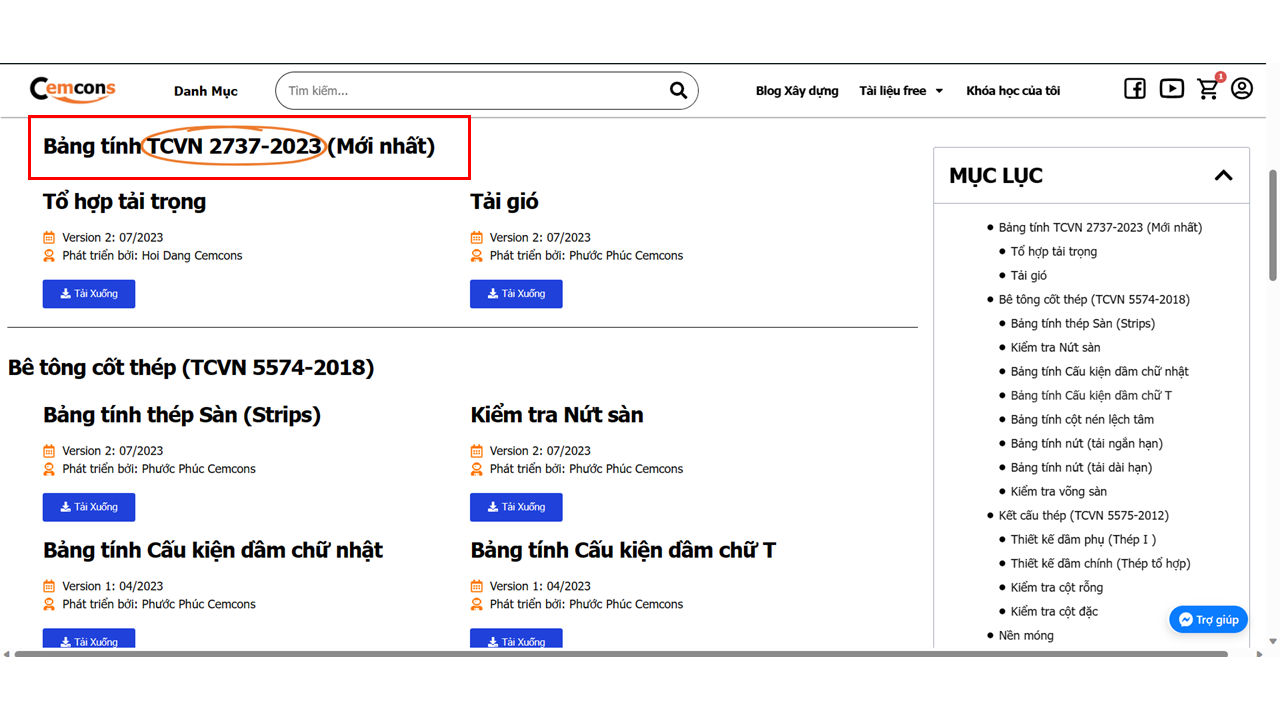The image size is (1280, 720).
Task: Collapse the MỤC LỤC panel
Action: click(1223, 176)
